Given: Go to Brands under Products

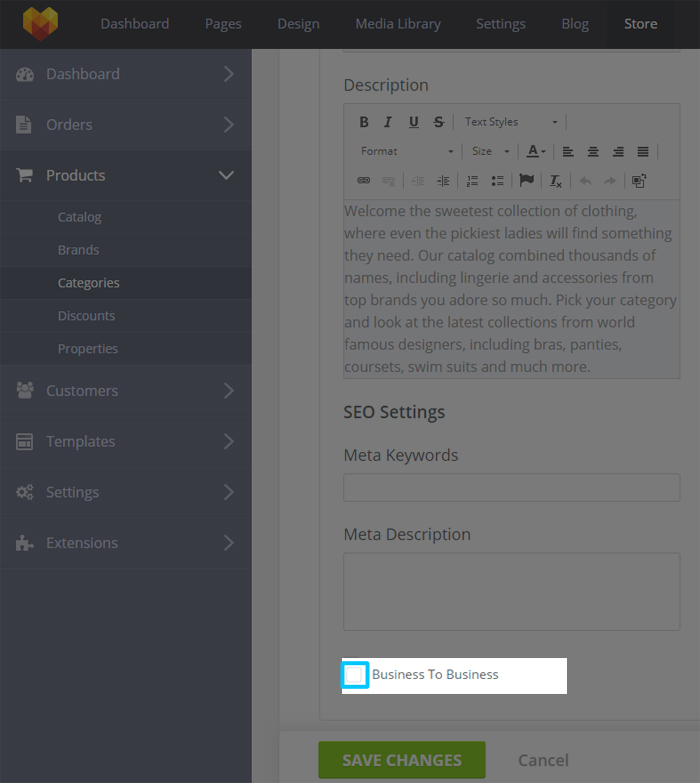Looking at the screenshot, I should (x=78, y=250).
